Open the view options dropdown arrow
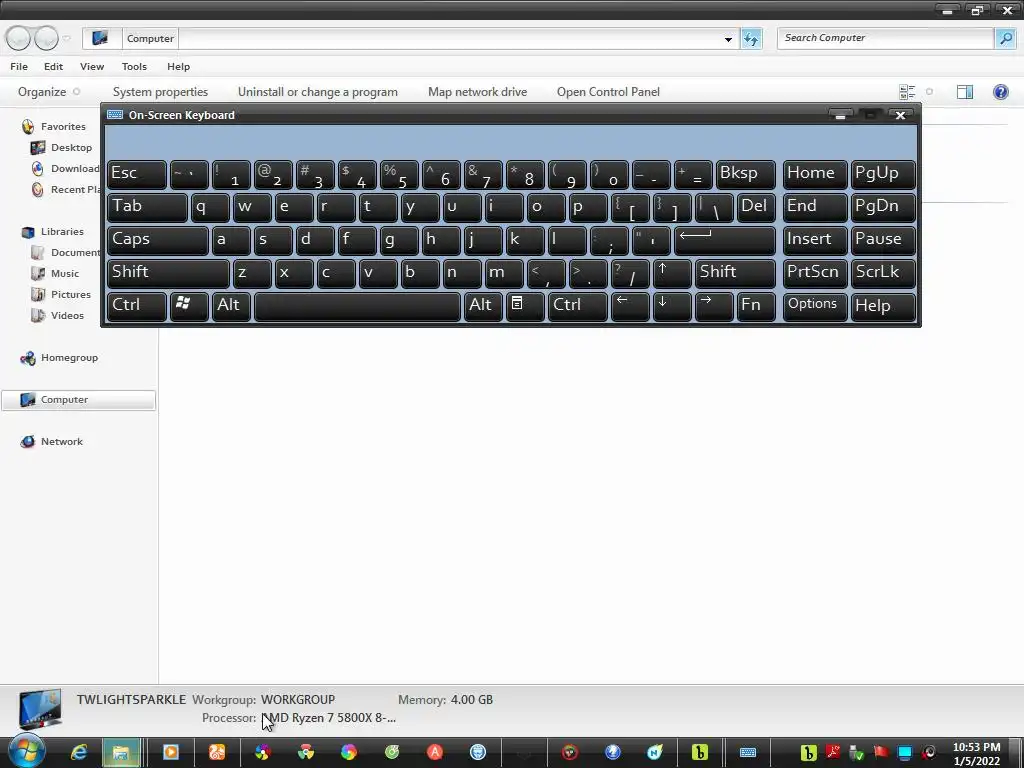Image resolution: width=1024 pixels, height=768 pixels. 929,92
